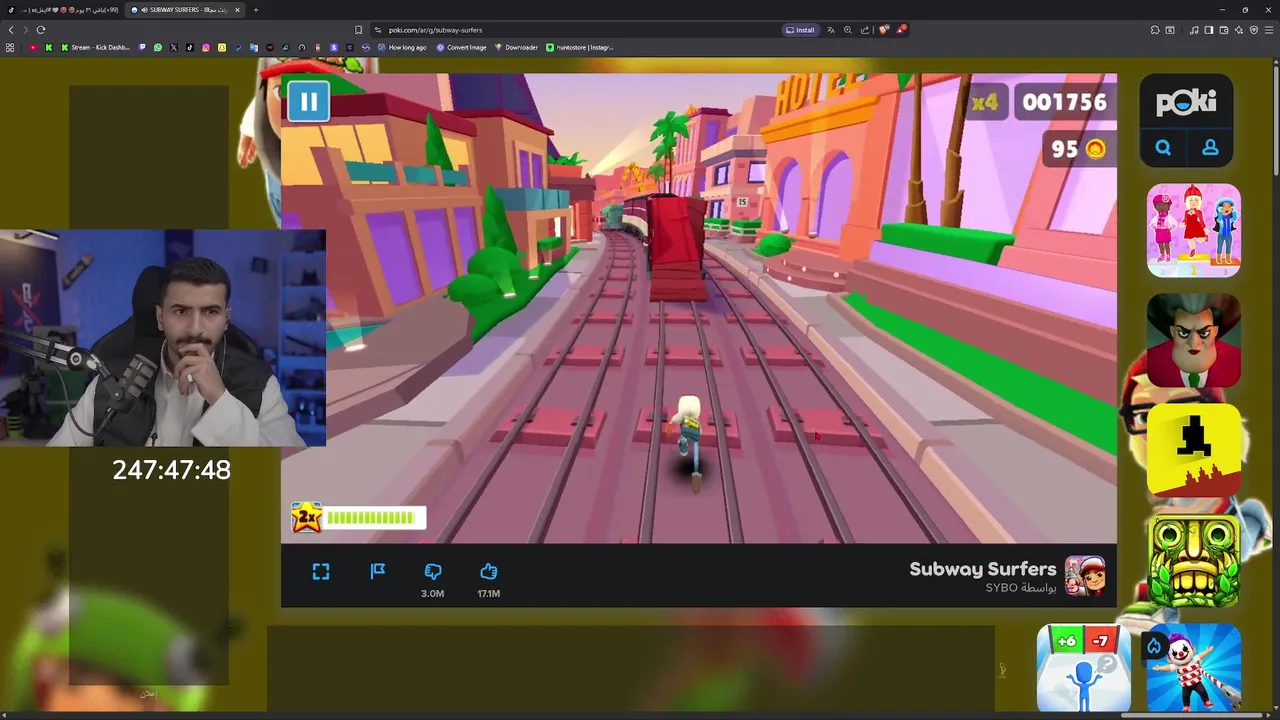Open the +6 -7 stickman game thumbnail
1280x720 pixels.
point(1084,667)
